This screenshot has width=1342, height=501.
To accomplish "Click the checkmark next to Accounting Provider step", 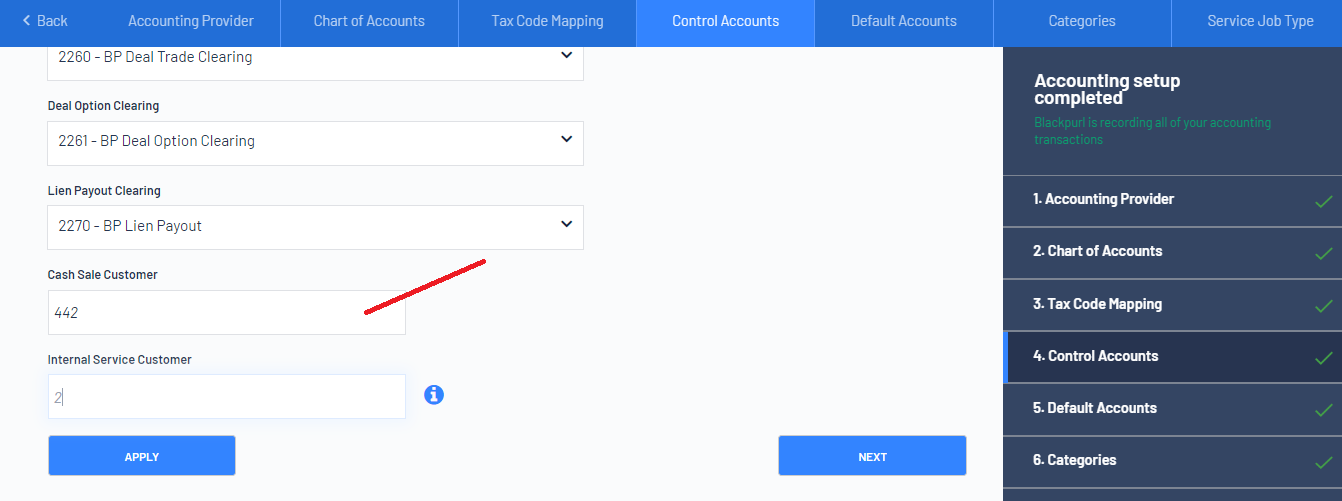I will (1324, 201).
